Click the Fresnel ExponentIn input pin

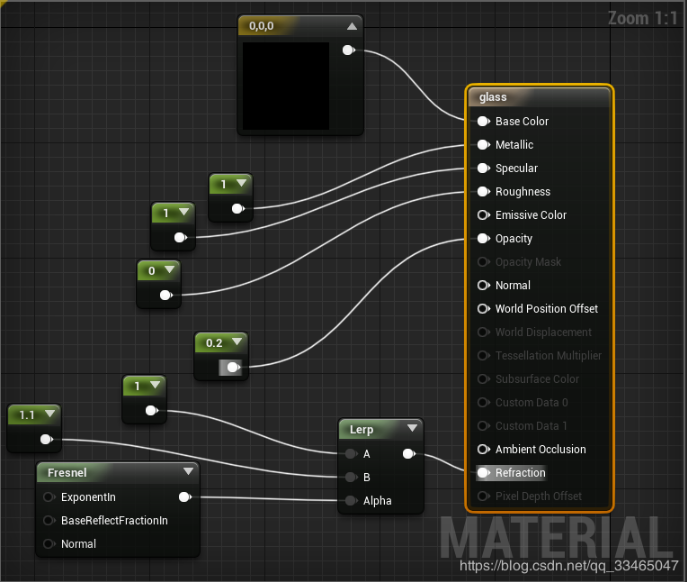[x=49, y=497]
